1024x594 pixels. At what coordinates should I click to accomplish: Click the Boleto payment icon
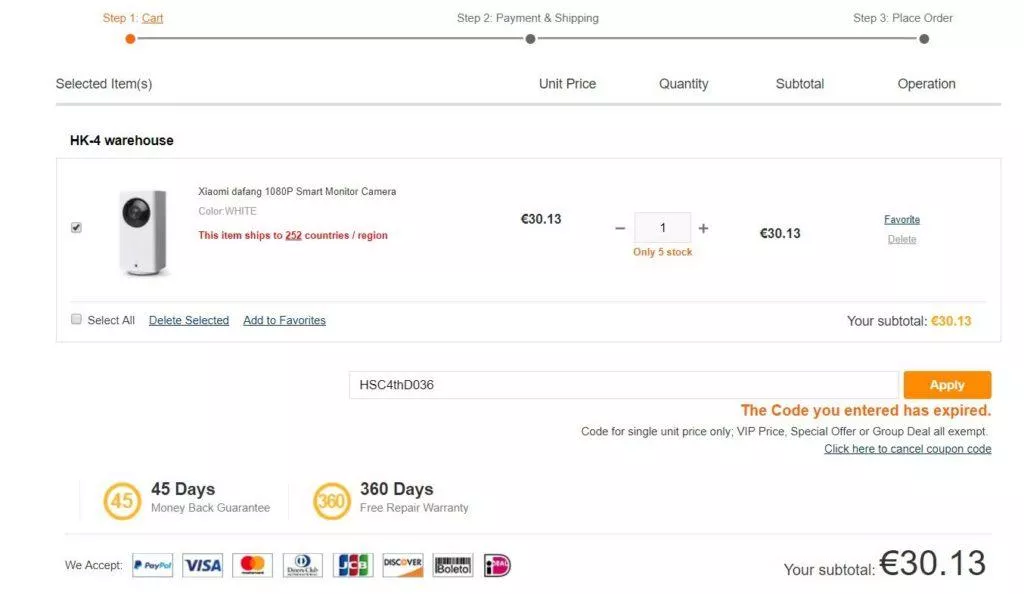point(453,565)
